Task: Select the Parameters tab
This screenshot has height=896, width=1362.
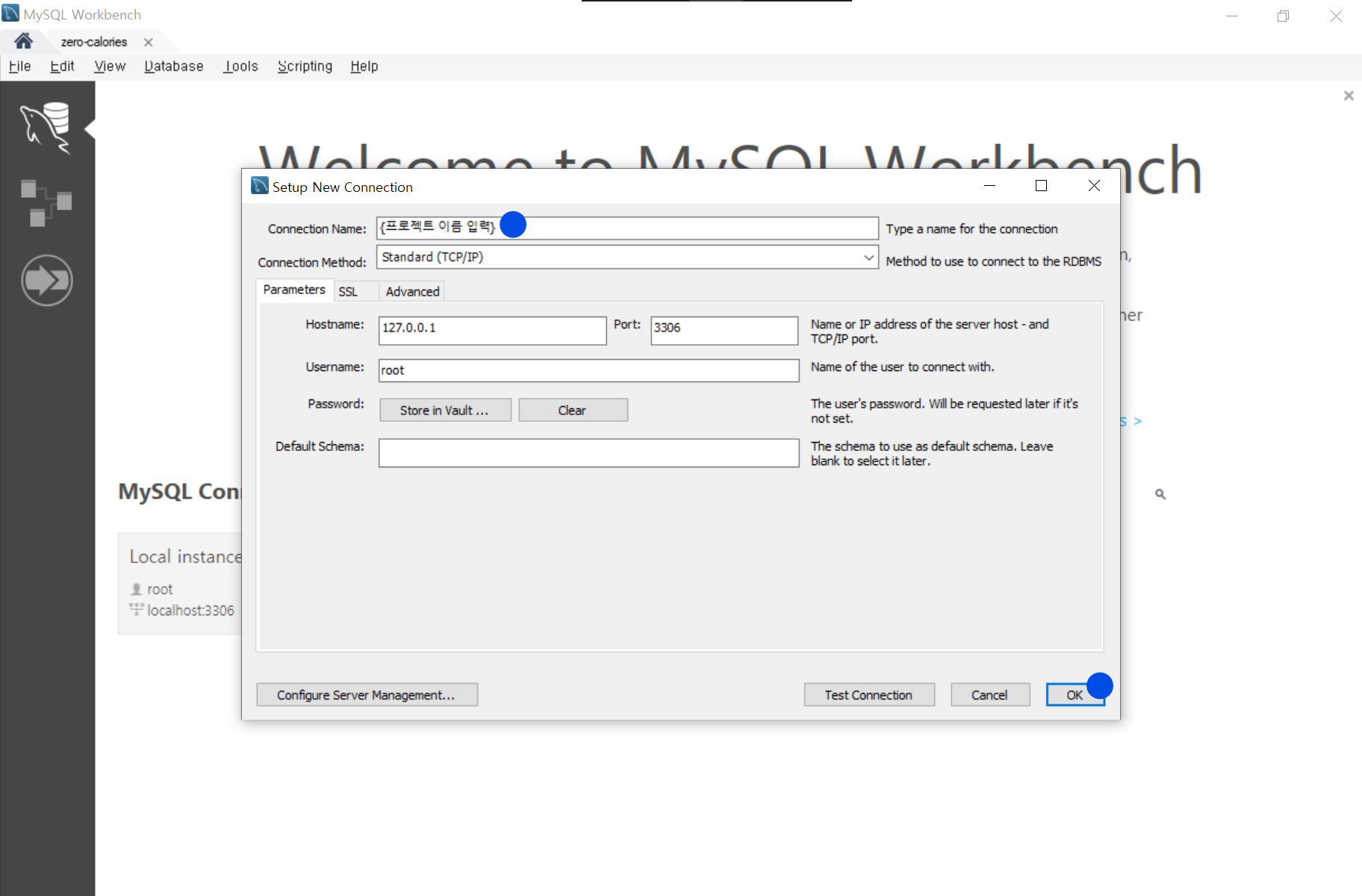Action: click(x=294, y=290)
